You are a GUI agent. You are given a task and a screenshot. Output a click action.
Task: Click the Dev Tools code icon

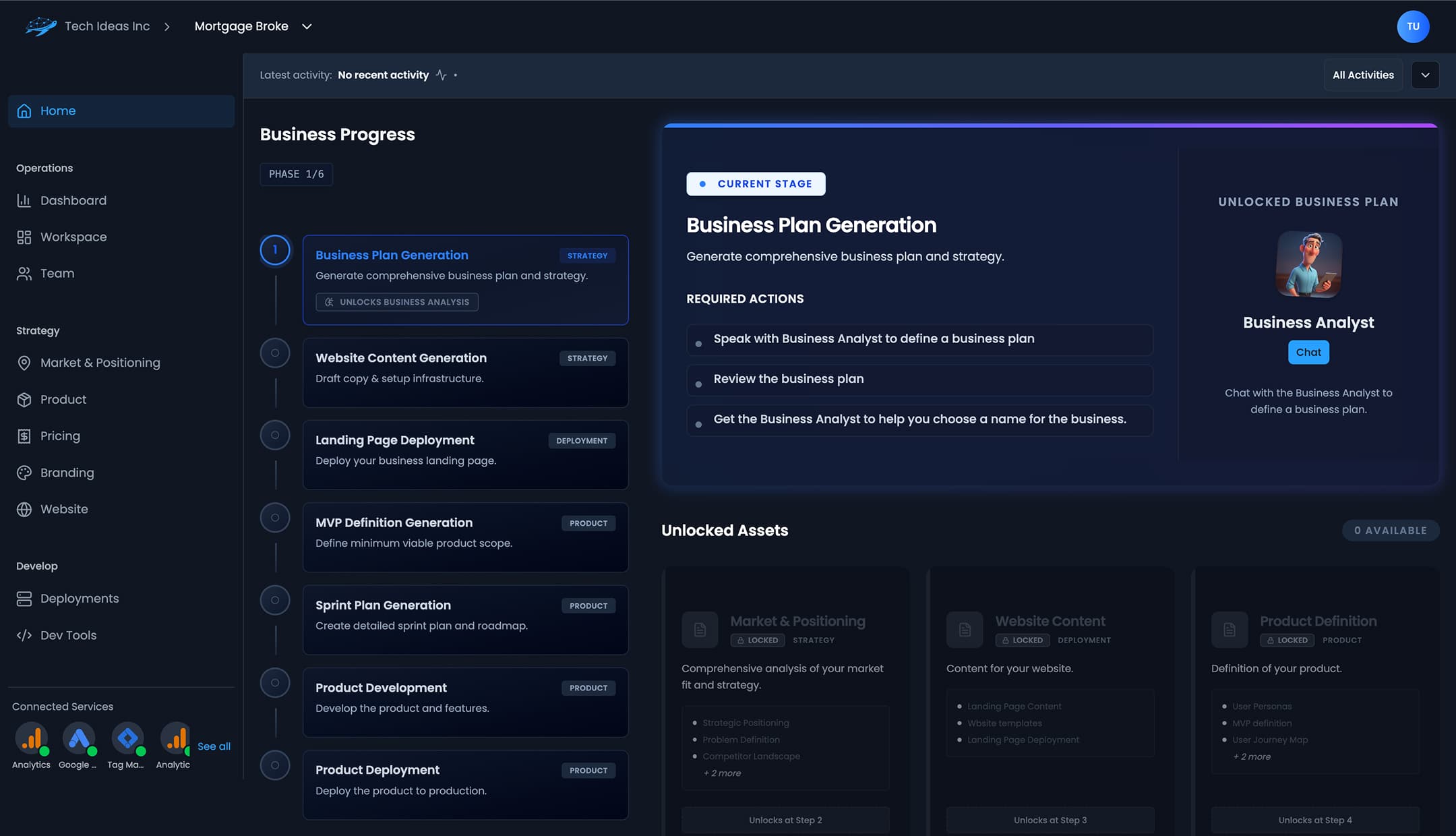(24, 635)
